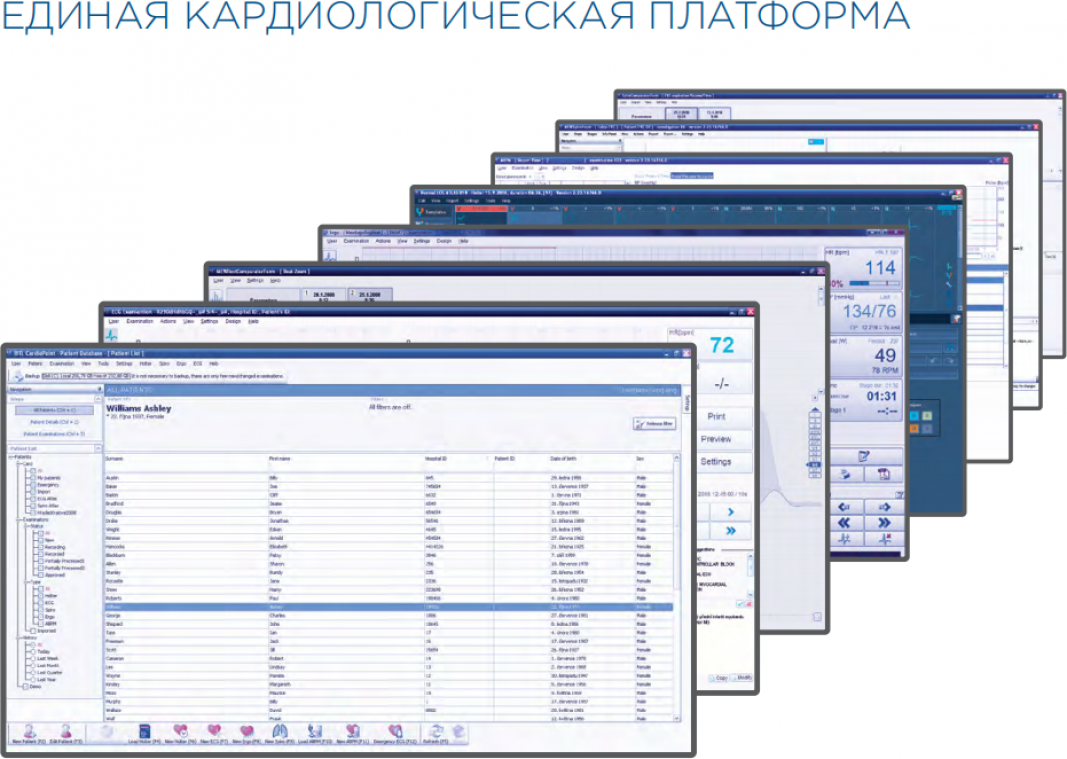Open the Examination menu in CardioPoint
This screenshot has width=1067, height=759.
[x=62, y=364]
